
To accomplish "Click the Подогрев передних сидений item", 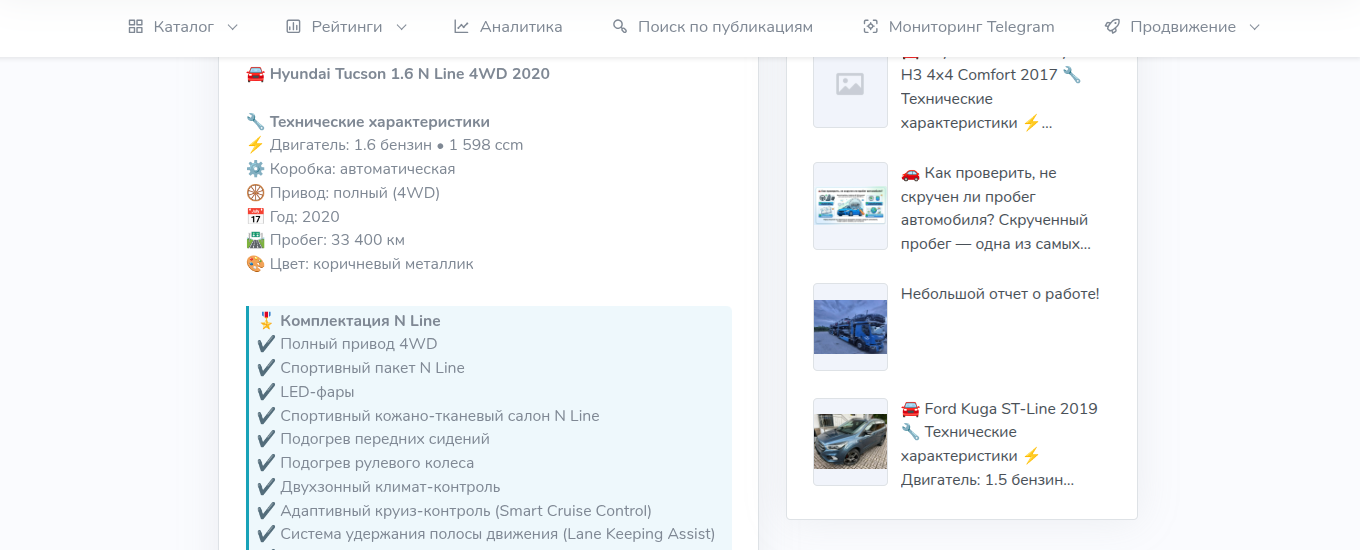I will click(373, 439).
